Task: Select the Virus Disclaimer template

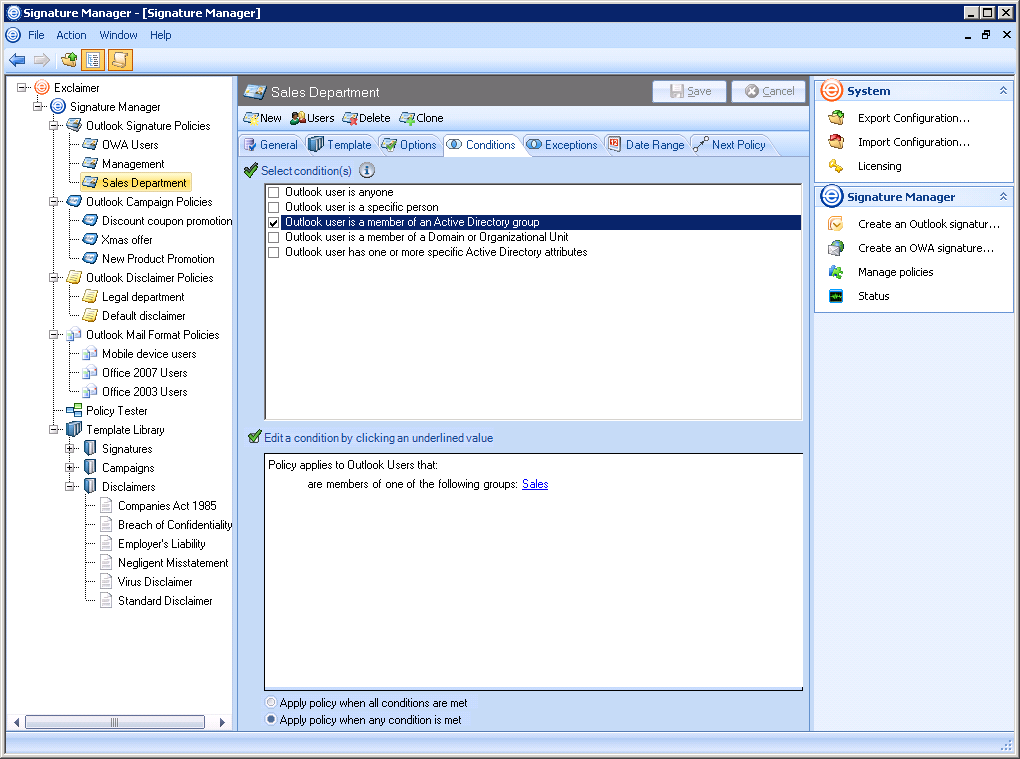Action: 155,582
